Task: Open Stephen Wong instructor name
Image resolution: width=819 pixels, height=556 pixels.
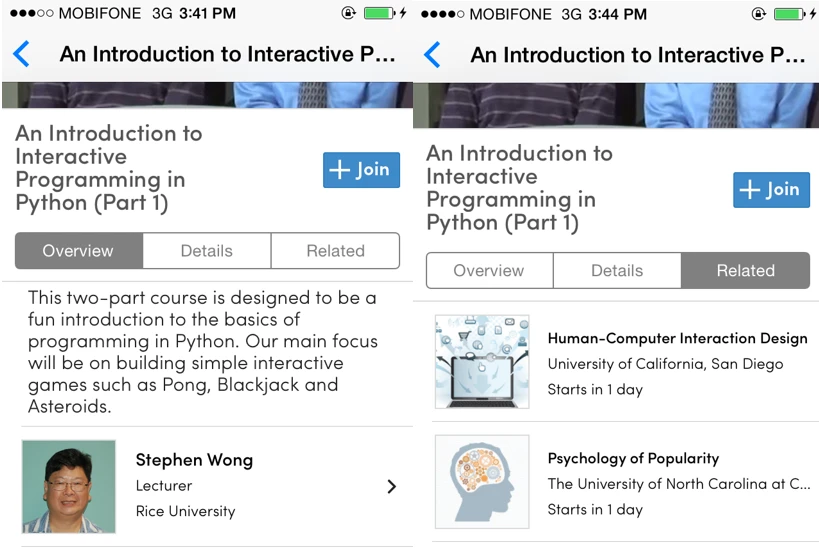Action: point(194,461)
